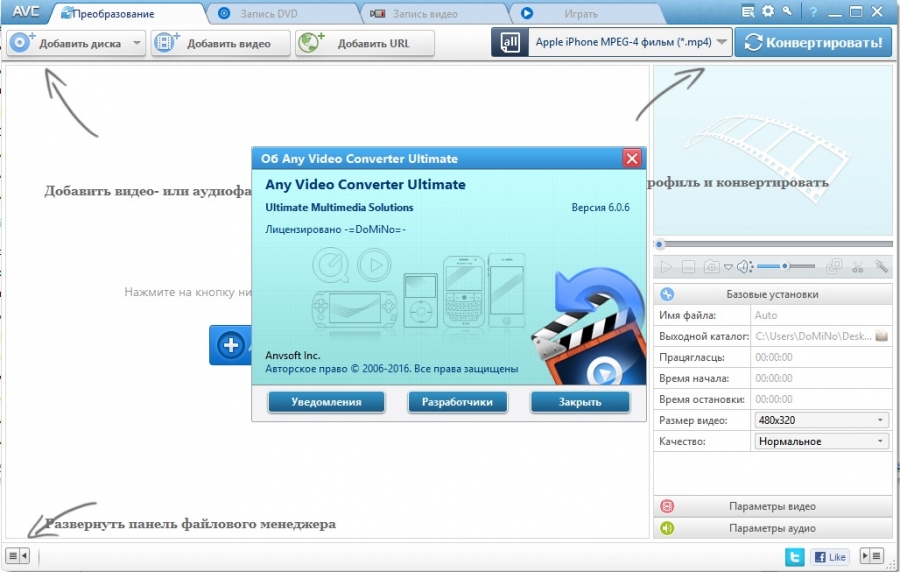
Task: Browse the output folder icon
Action: pos(881,336)
